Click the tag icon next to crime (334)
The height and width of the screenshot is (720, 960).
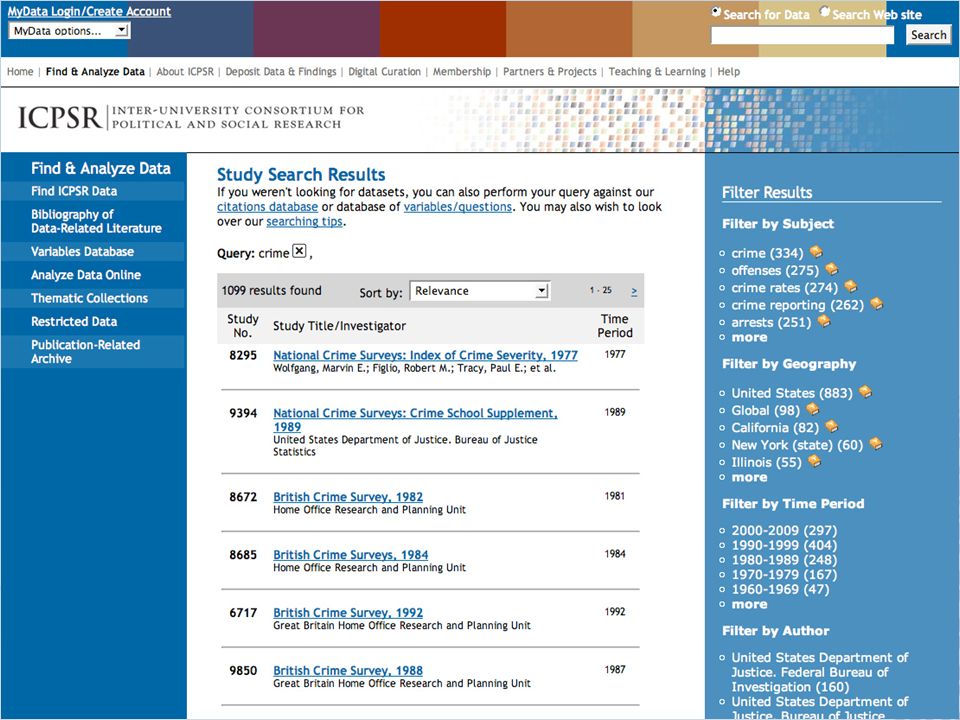(x=816, y=252)
